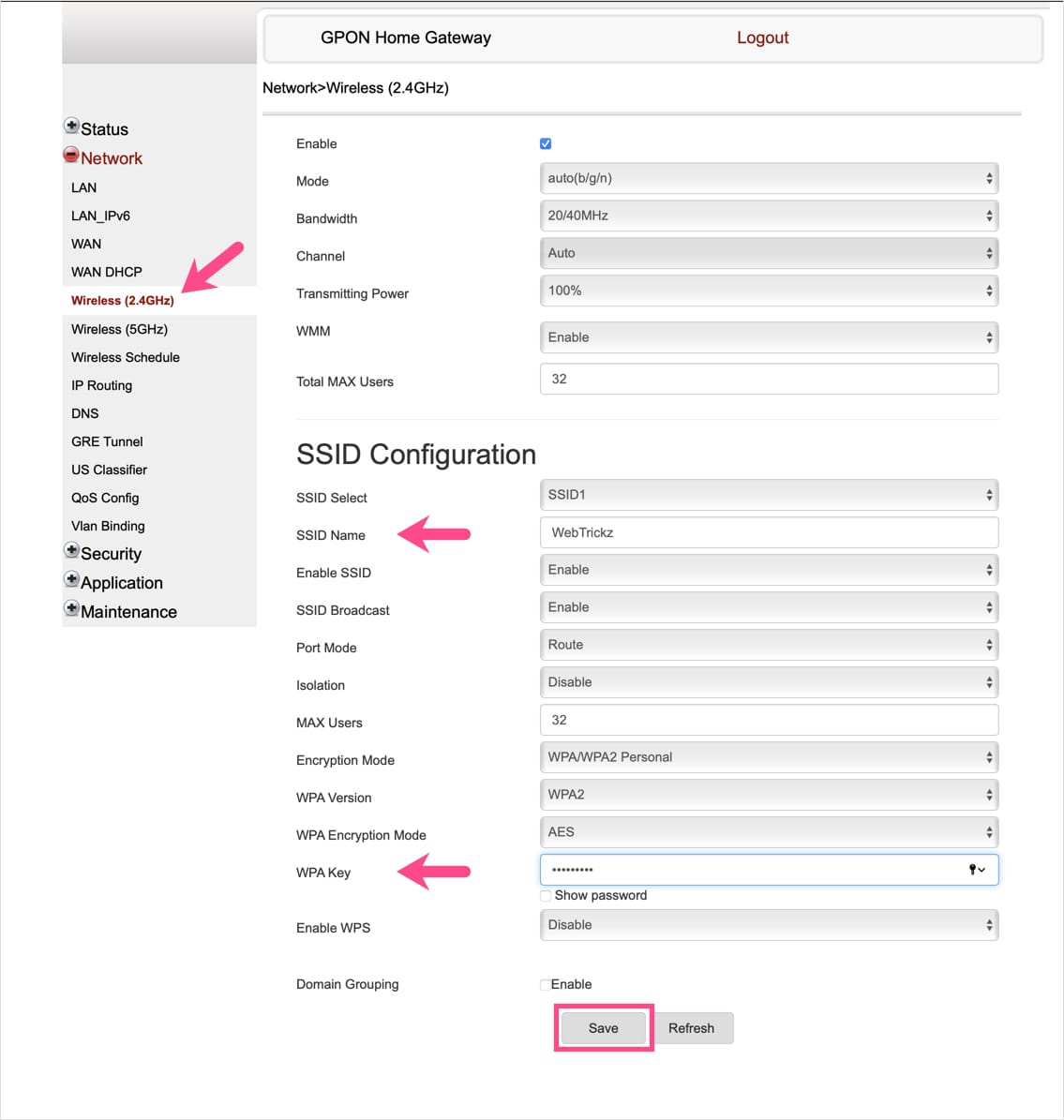Click the Refresh button
This screenshot has height=1120, width=1064.
point(692,1028)
